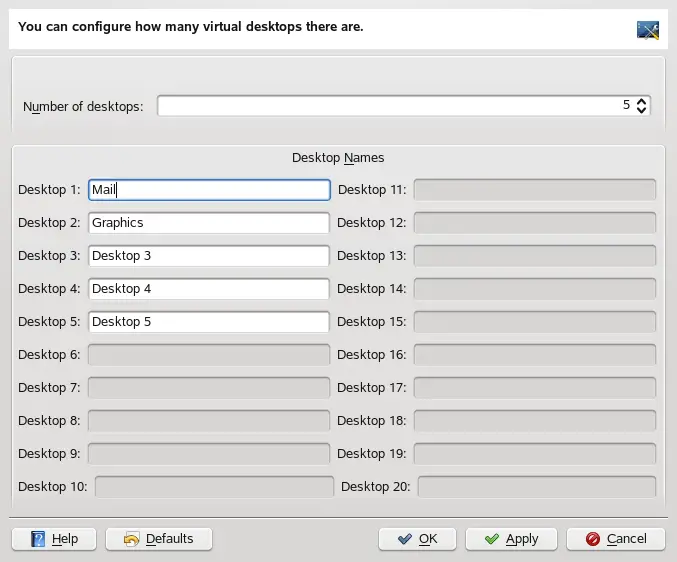
Task: Click the disabled Desktop 11 name field
Action: (x=535, y=189)
